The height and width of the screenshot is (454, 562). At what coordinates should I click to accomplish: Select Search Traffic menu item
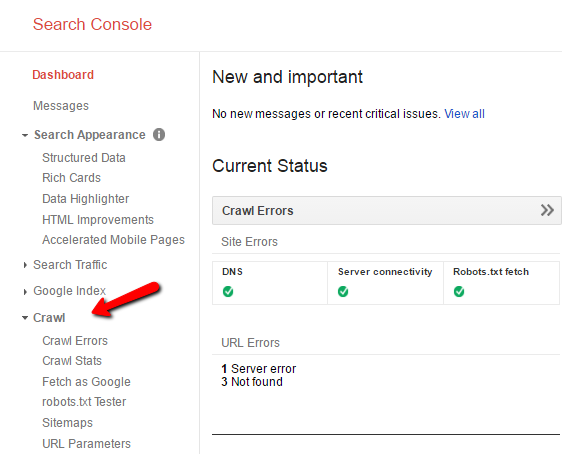[70, 265]
